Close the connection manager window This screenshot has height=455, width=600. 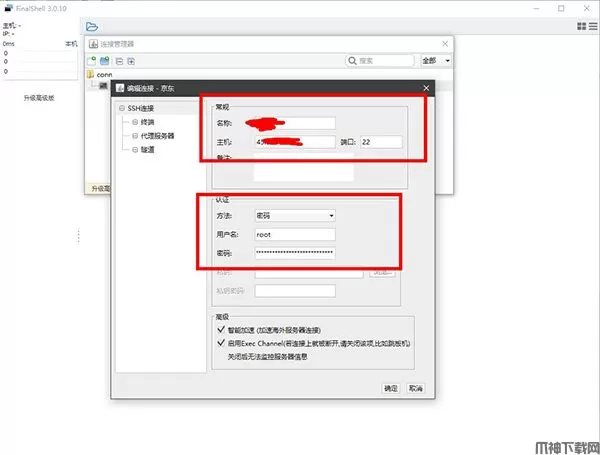[x=445, y=44]
